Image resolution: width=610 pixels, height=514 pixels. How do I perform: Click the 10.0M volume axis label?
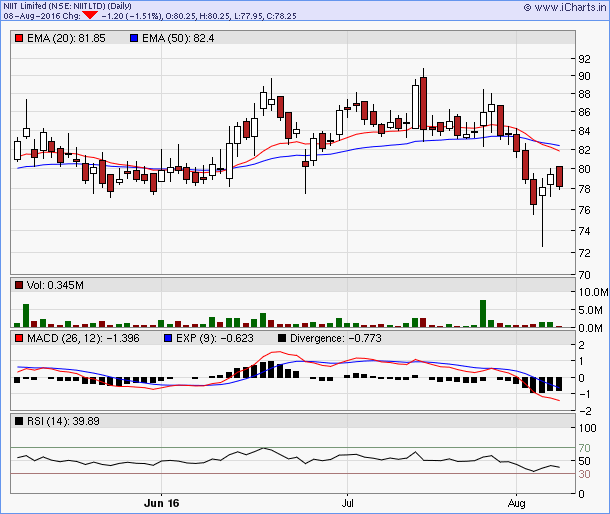tap(593, 292)
